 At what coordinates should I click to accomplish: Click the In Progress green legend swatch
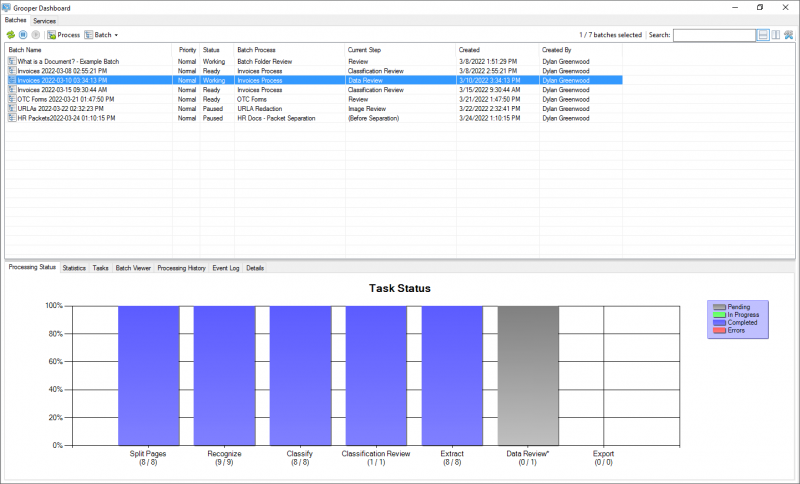pyautogui.click(x=719, y=315)
